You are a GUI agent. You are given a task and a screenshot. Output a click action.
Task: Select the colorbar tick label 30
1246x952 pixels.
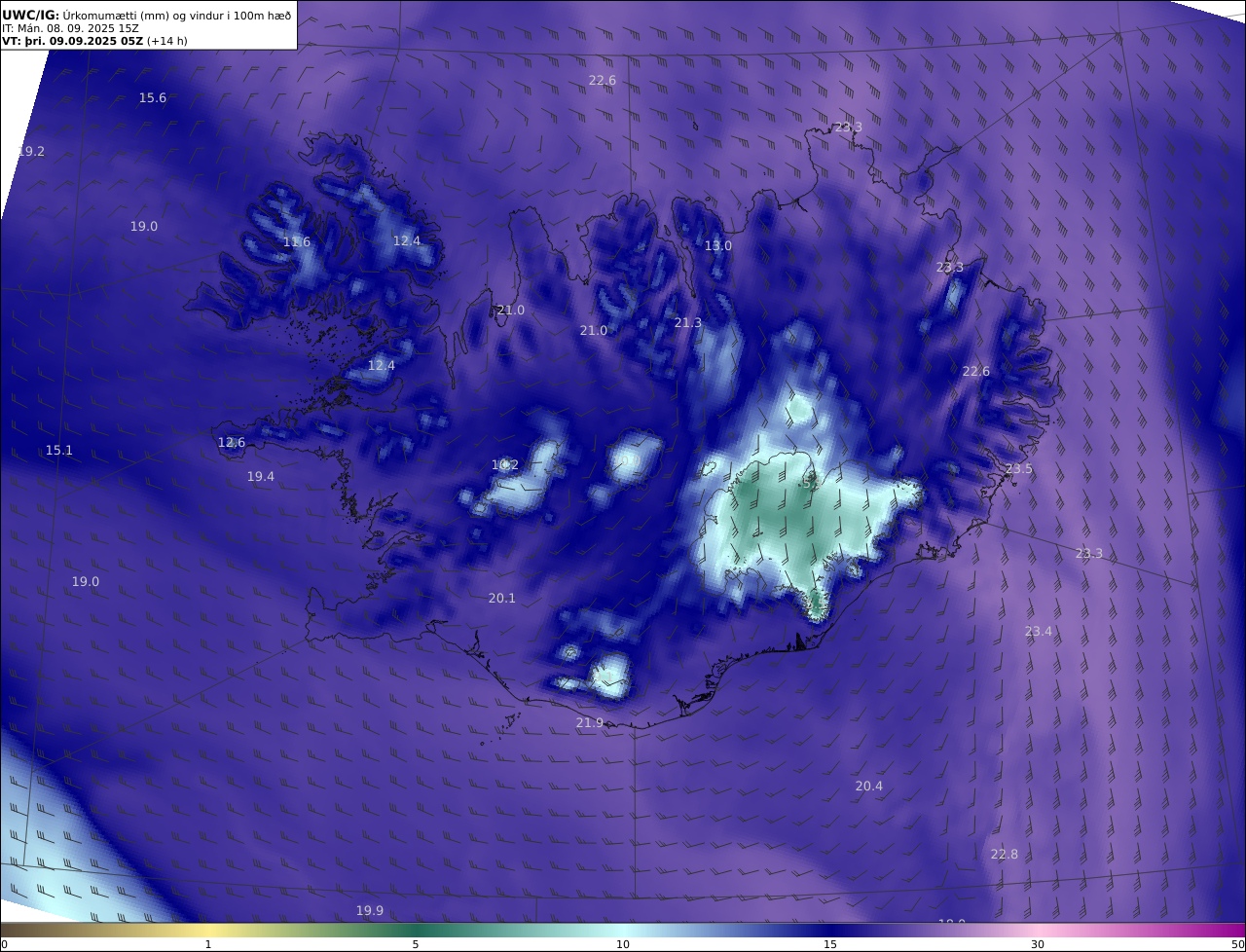[1038, 944]
